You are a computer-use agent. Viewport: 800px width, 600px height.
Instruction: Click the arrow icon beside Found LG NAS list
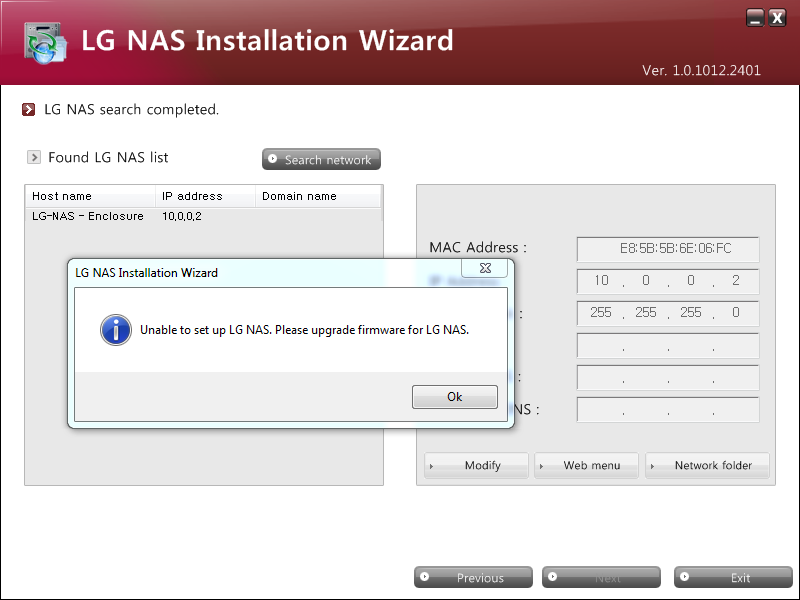pos(34,157)
